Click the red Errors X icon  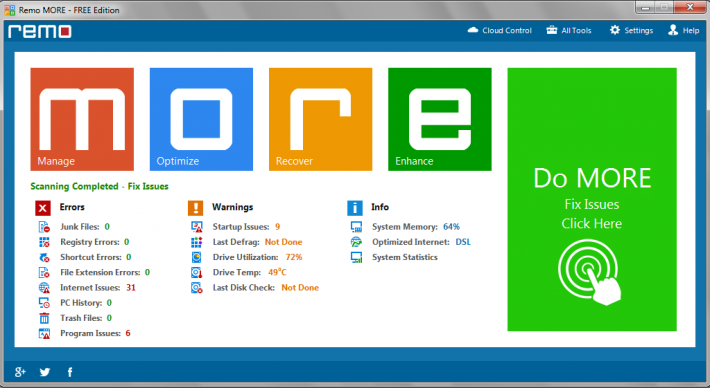pos(43,208)
